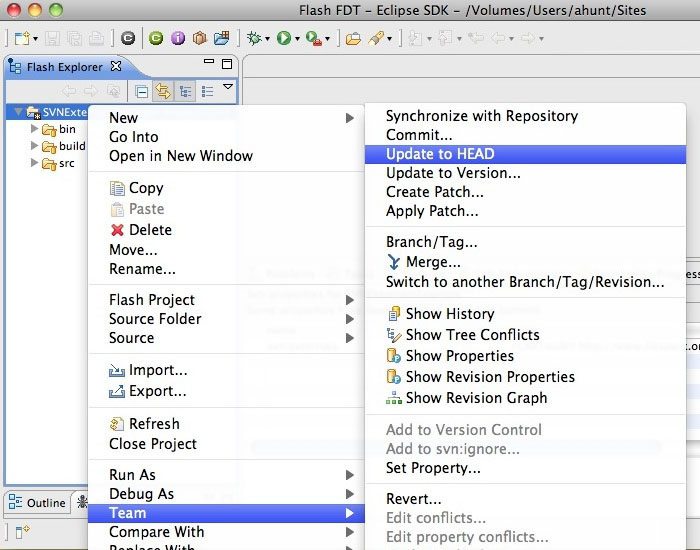
Task: Select the src folder row
Action: coord(58,163)
